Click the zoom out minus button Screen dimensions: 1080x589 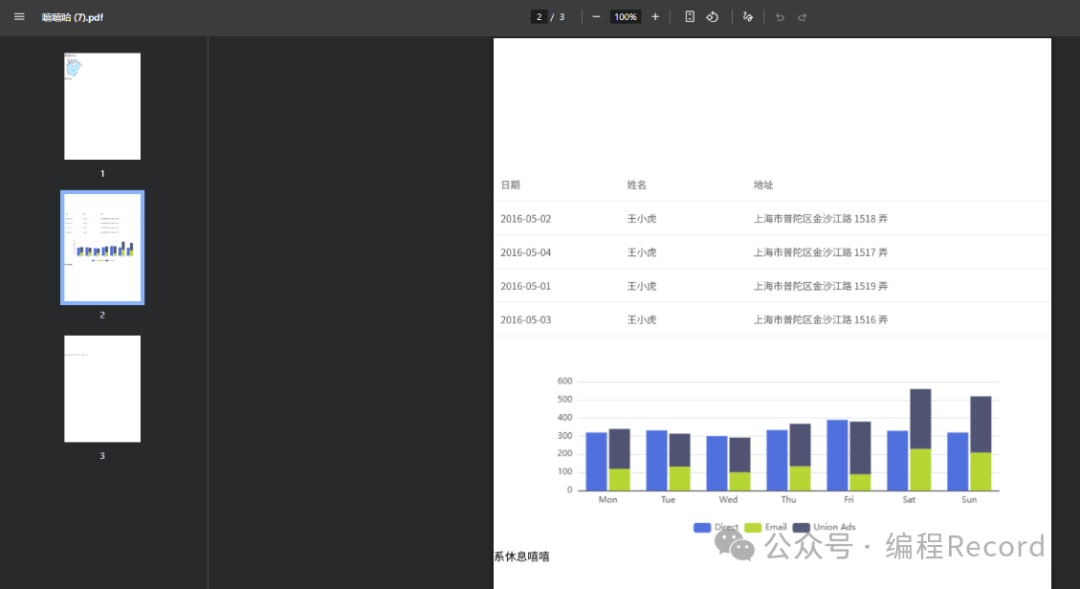tap(596, 17)
